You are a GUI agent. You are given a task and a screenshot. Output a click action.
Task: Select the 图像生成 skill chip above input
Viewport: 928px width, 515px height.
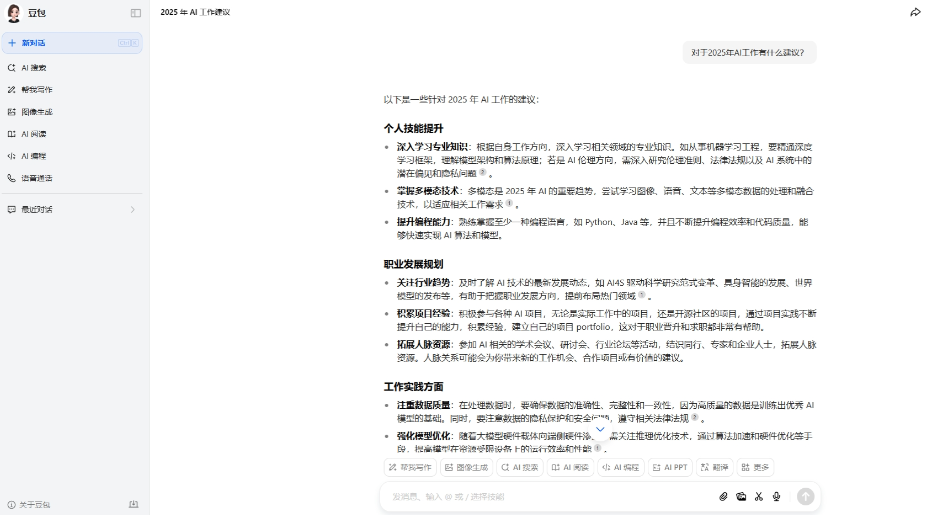pos(467,468)
